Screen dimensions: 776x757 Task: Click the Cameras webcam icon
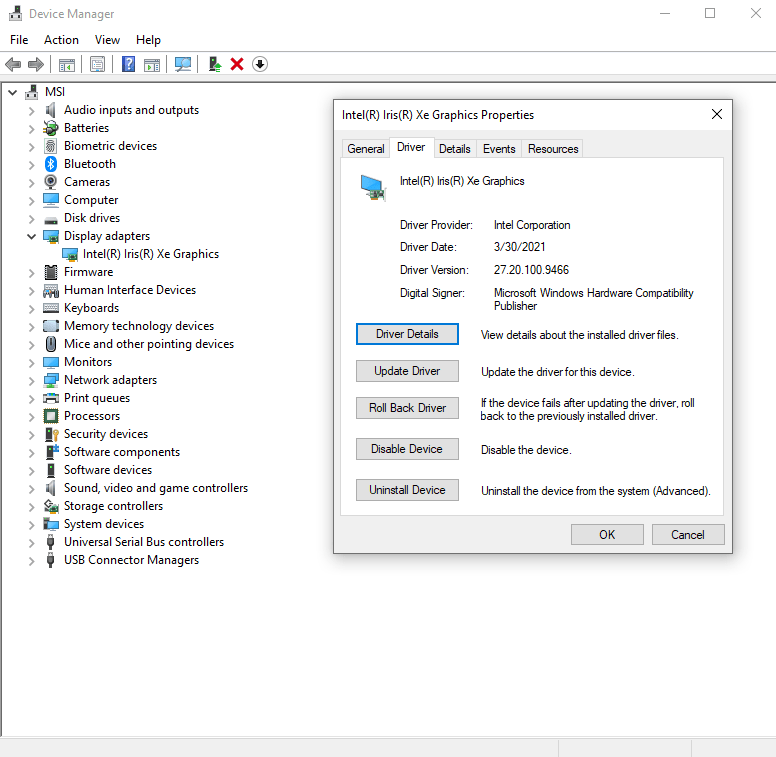tap(50, 182)
